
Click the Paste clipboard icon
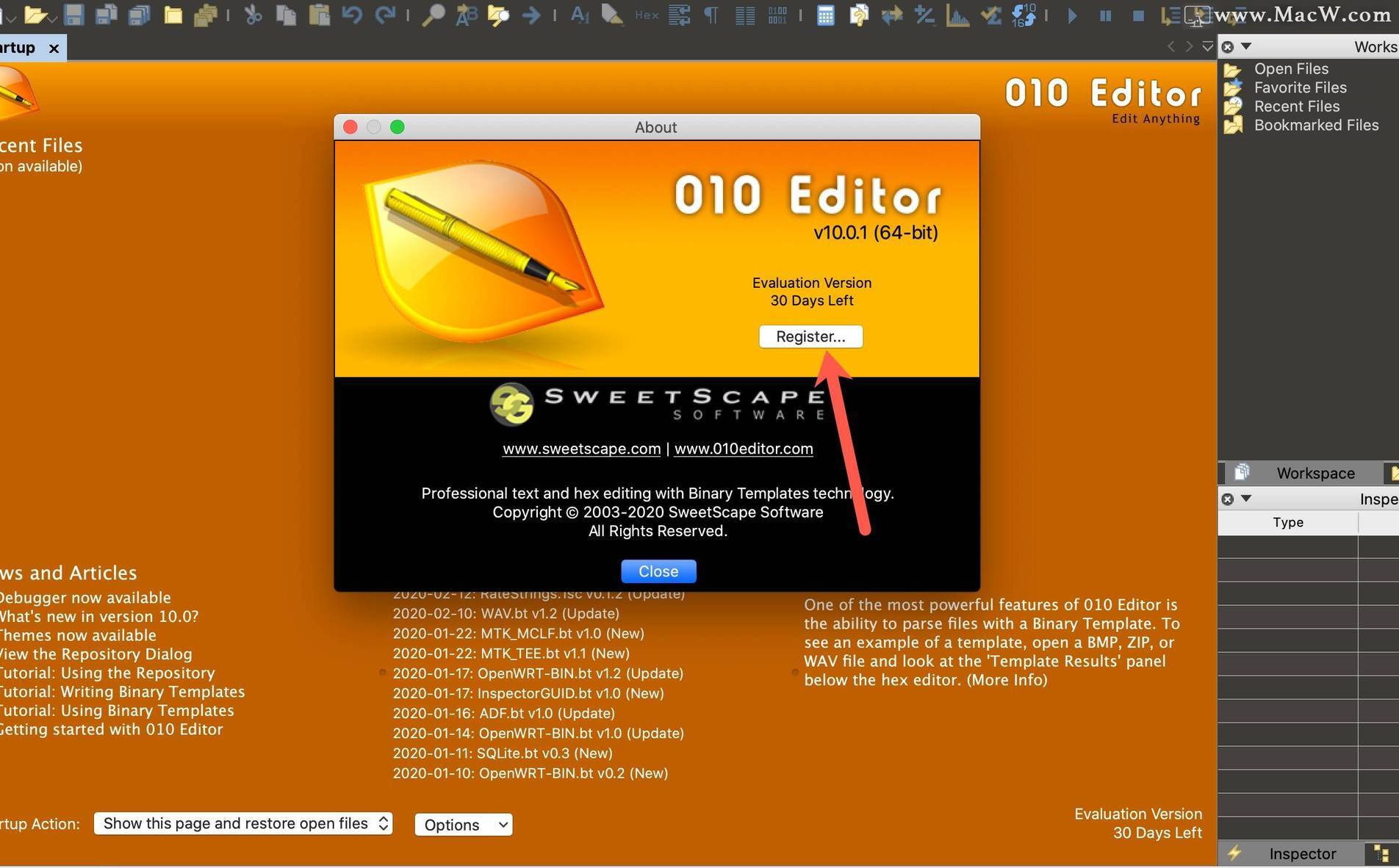pyautogui.click(x=319, y=15)
